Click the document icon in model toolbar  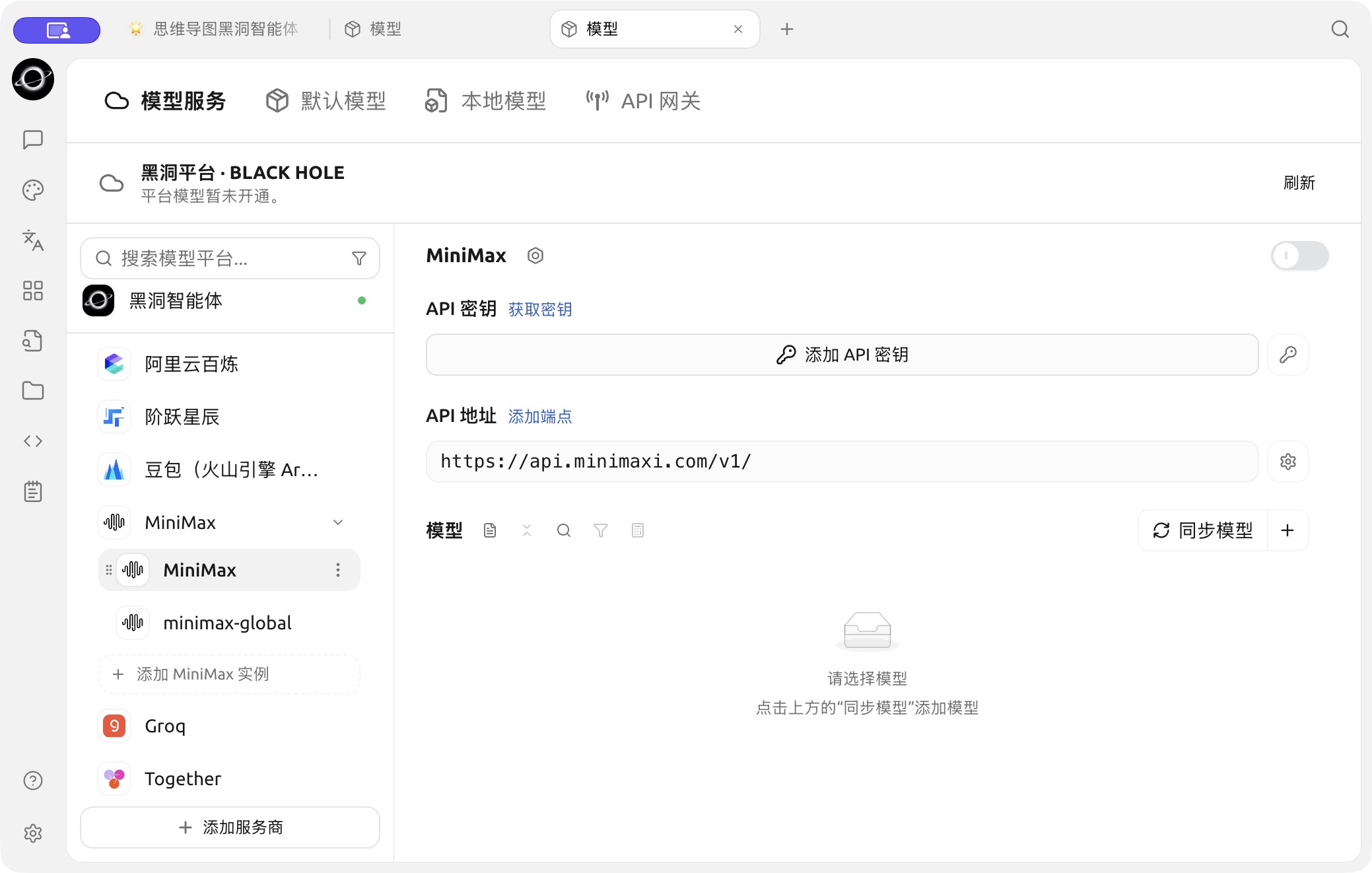click(x=490, y=530)
